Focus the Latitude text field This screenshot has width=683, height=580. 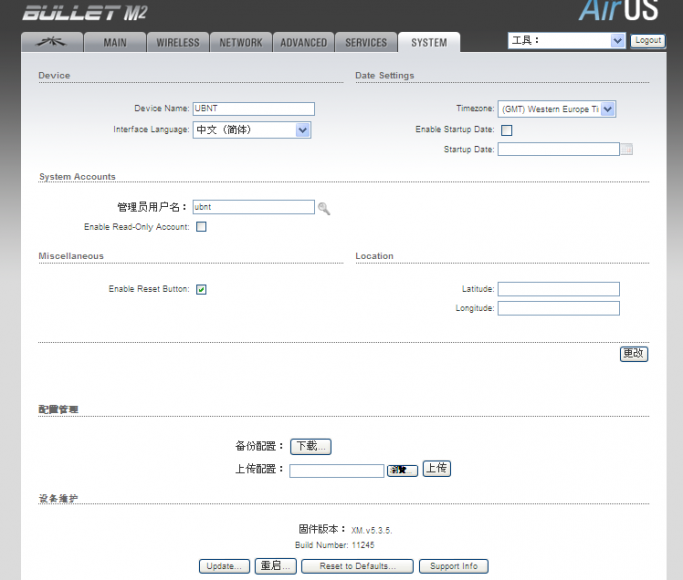tap(558, 289)
